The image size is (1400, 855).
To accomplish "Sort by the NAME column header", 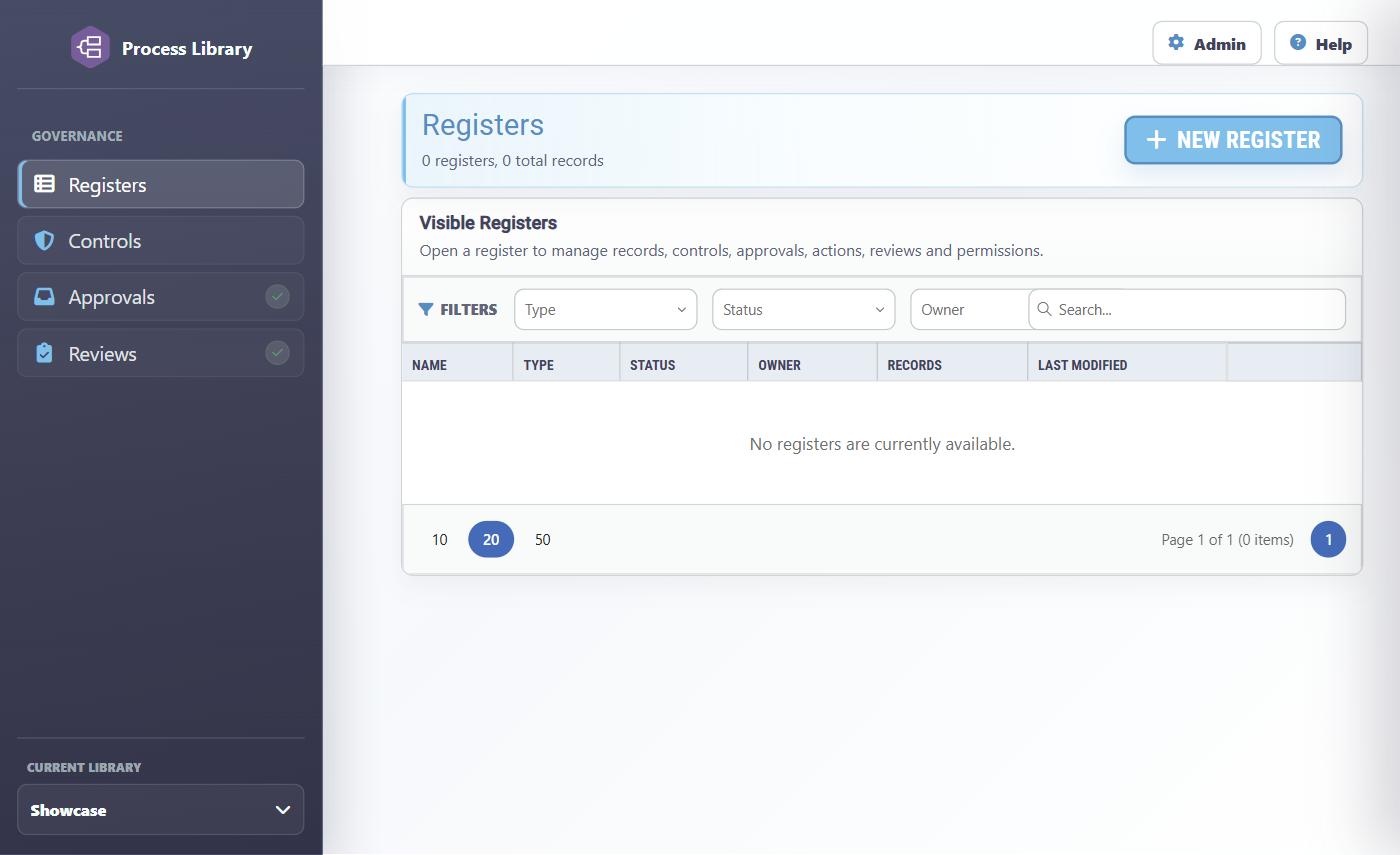I will [x=457, y=364].
